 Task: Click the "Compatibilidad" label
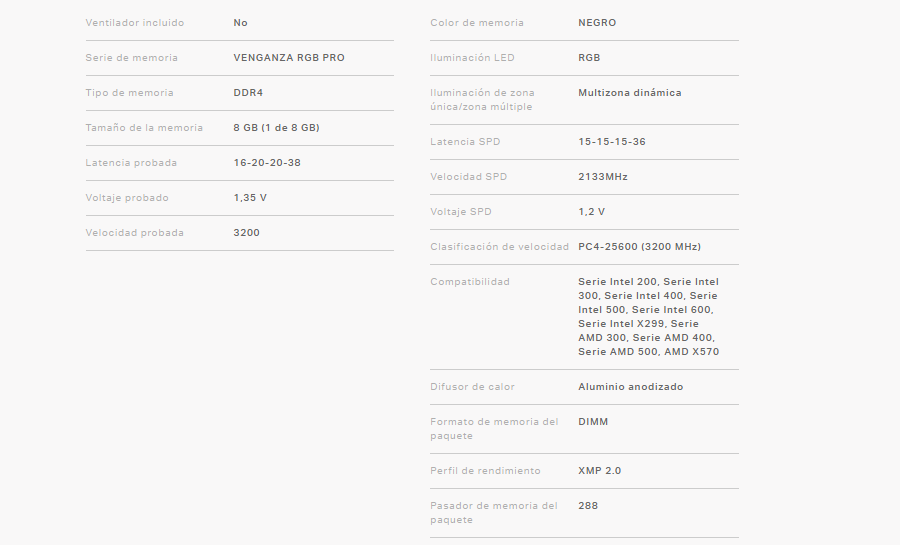point(470,281)
